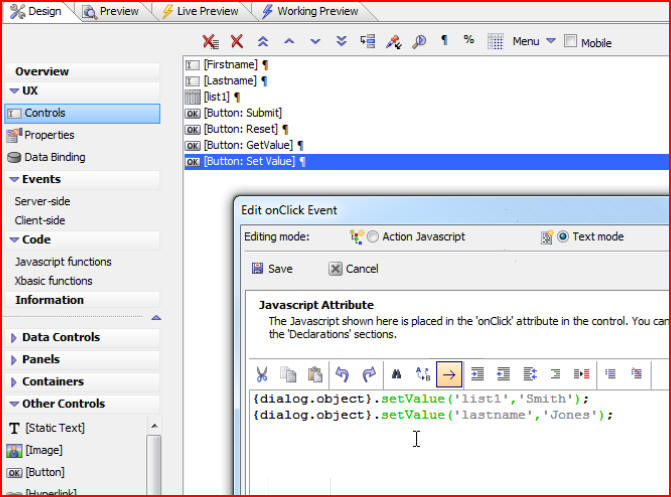Open Server-side events link
This screenshot has width=671, height=497.
coord(42,201)
